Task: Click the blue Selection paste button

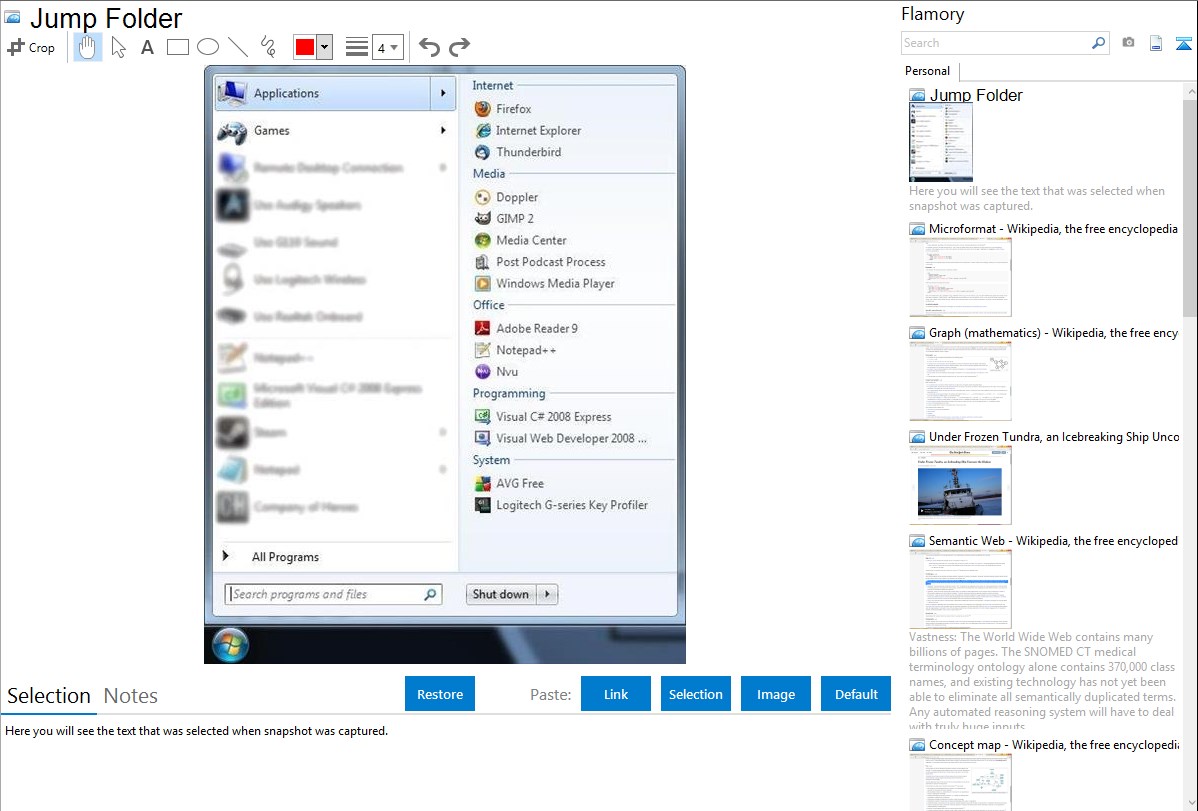Action: pyautogui.click(x=695, y=694)
